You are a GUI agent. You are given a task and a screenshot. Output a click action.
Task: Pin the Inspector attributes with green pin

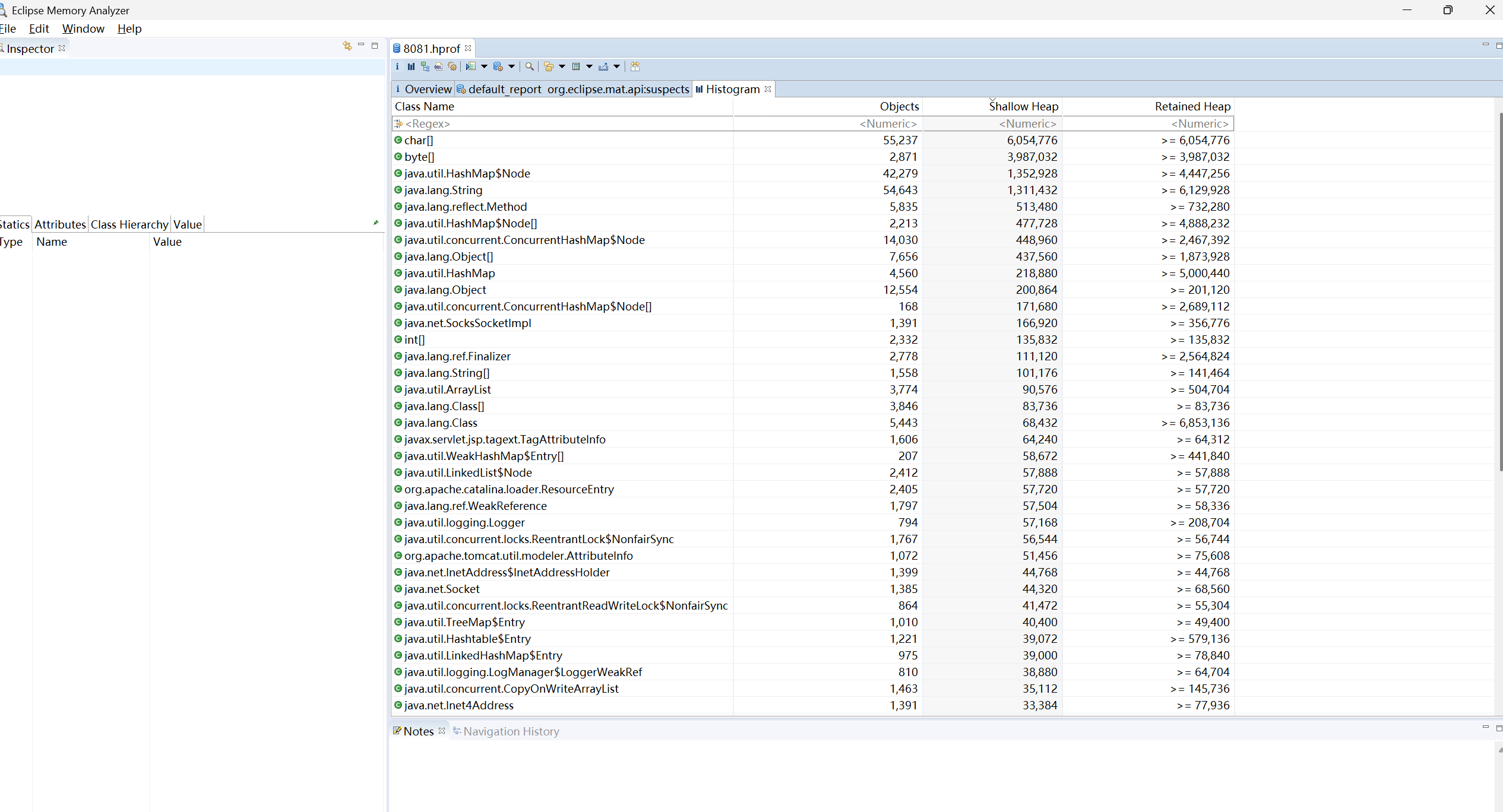pos(376,223)
